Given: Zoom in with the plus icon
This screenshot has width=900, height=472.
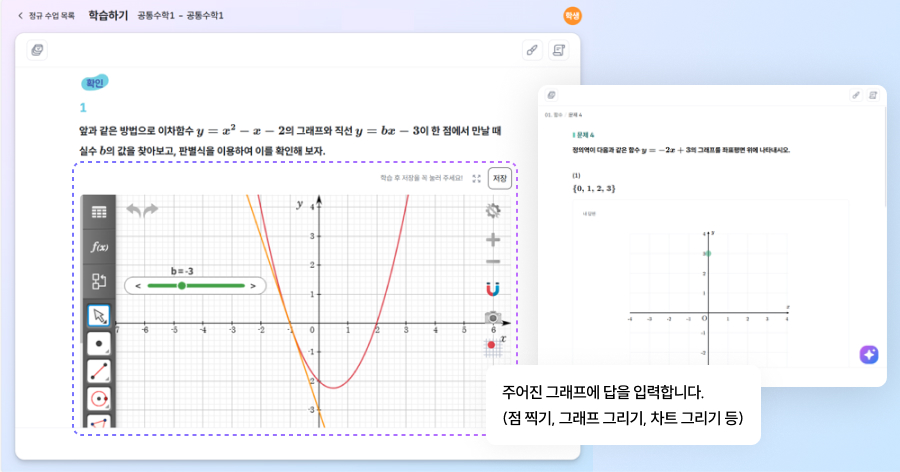Looking at the screenshot, I should (x=493, y=240).
